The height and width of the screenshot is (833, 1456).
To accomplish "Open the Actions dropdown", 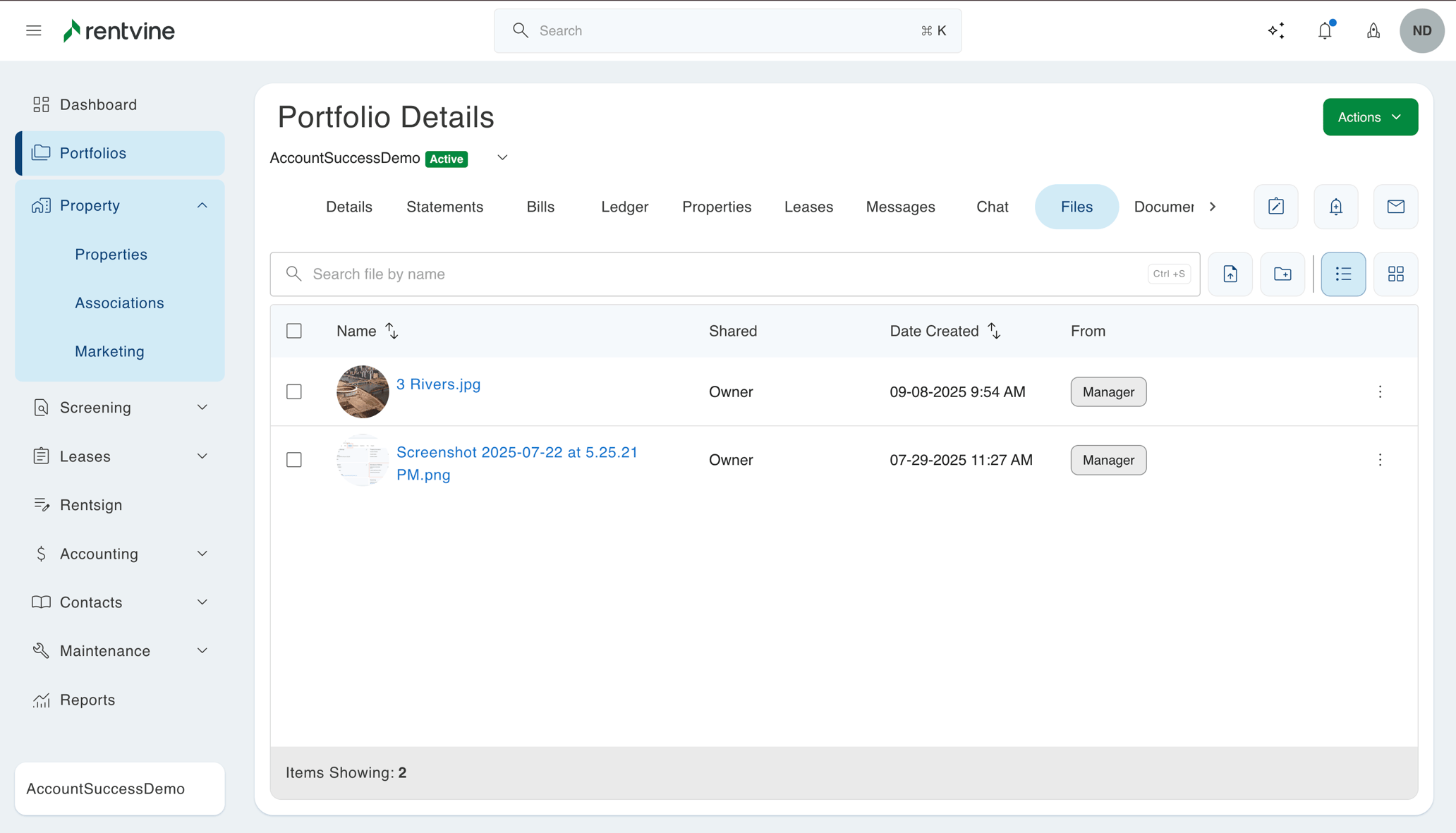I will [x=1370, y=117].
